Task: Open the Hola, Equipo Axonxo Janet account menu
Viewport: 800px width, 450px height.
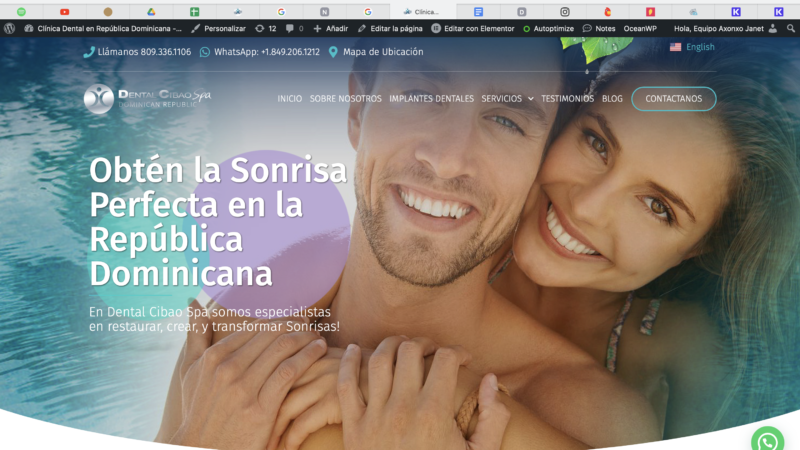Action: tap(718, 29)
